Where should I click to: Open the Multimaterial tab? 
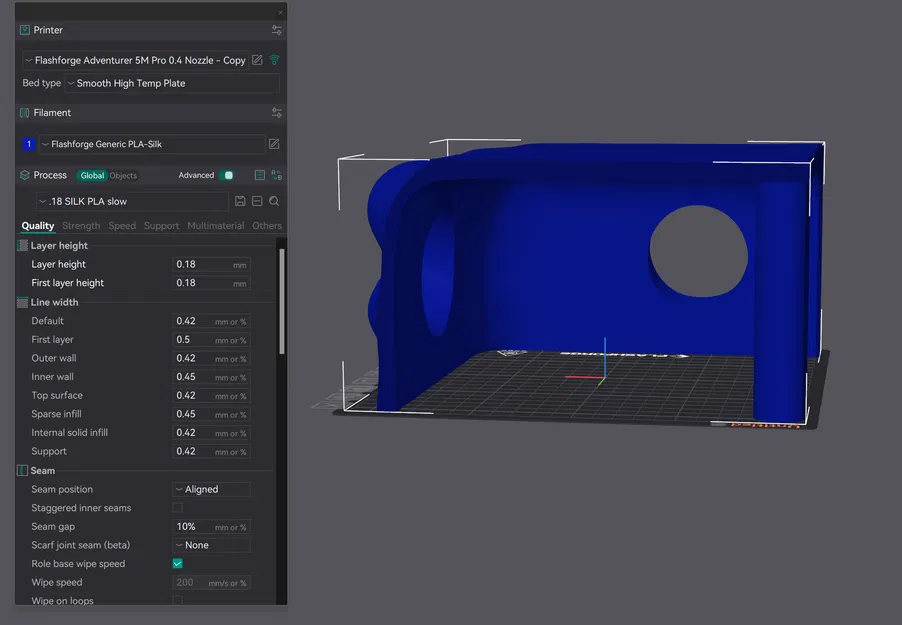217,225
